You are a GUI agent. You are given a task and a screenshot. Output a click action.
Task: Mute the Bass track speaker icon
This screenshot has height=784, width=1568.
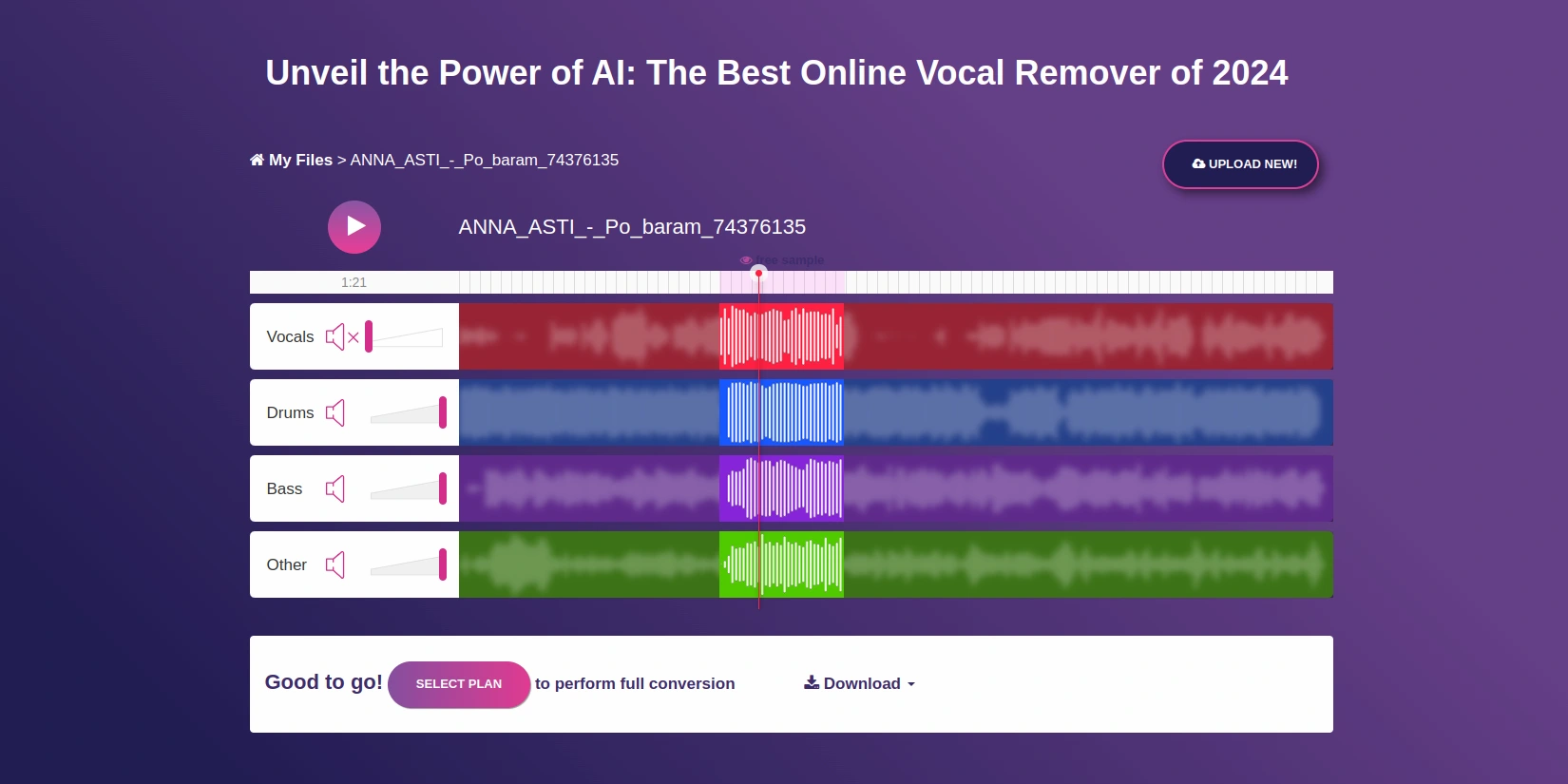pyautogui.click(x=335, y=489)
